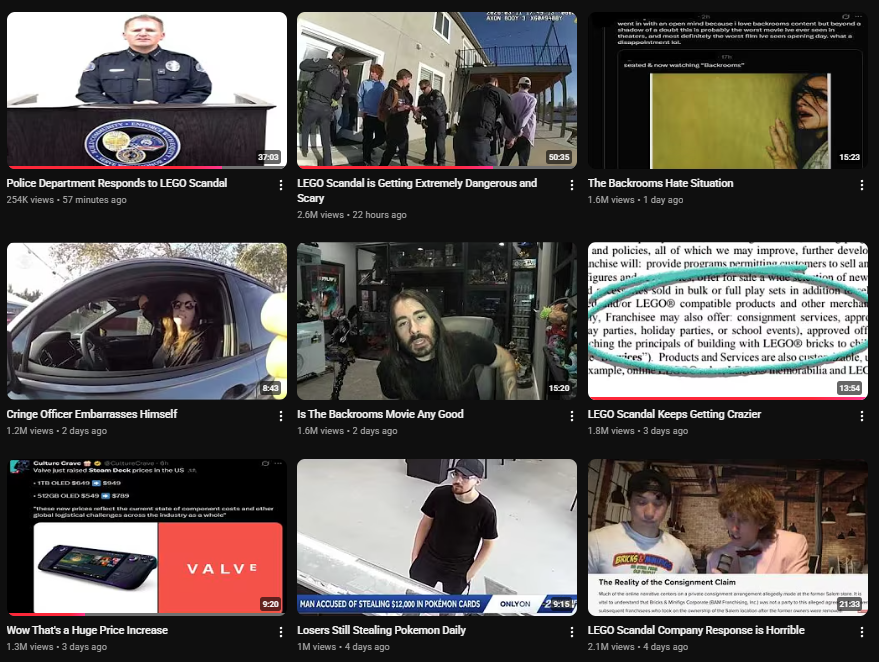The height and width of the screenshot is (662, 879).
Task: Click the 15:23 duration badge
Action: [x=849, y=157]
